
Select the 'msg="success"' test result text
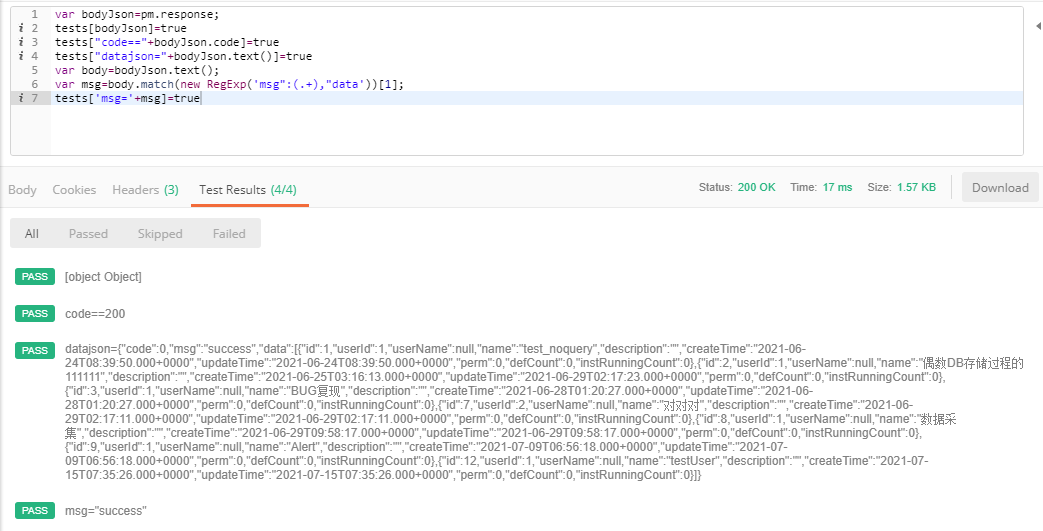[x=106, y=511]
